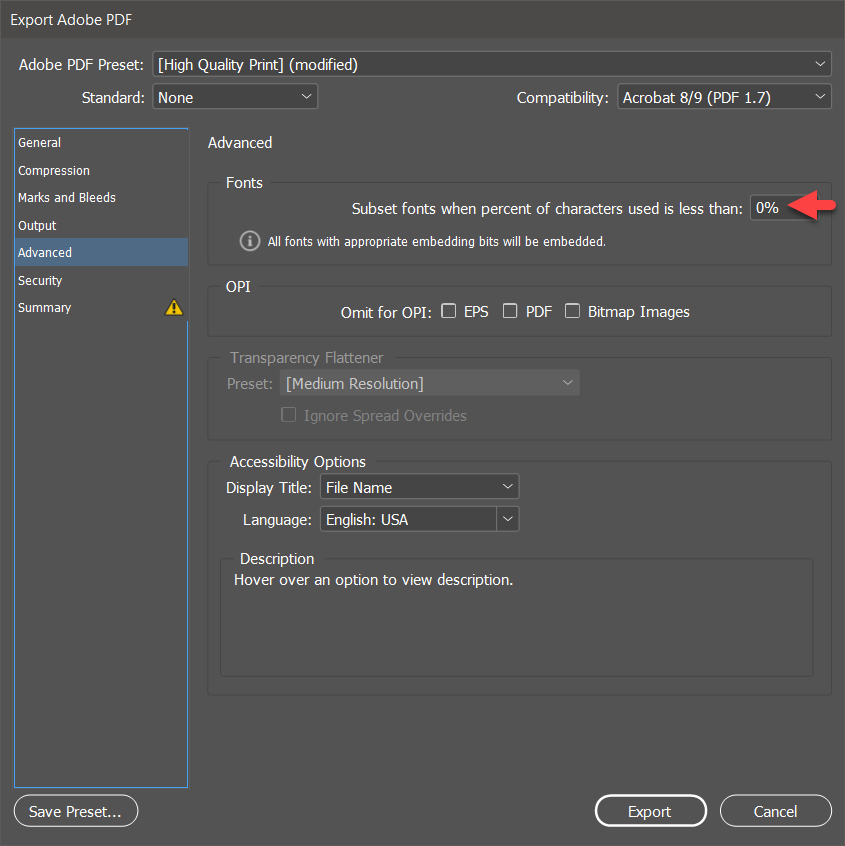The width and height of the screenshot is (845, 846).
Task: Expand the Language dropdown arrow
Action: pyautogui.click(x=508, y=519)
